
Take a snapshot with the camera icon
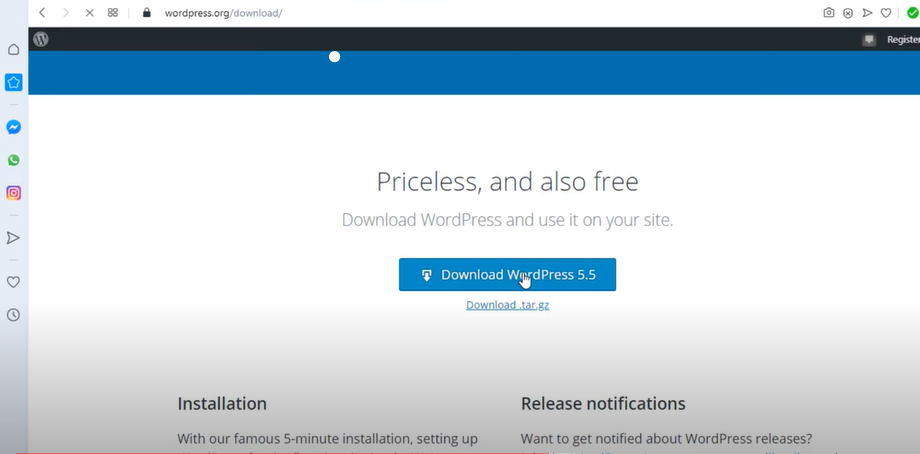[x=828, y=12]
